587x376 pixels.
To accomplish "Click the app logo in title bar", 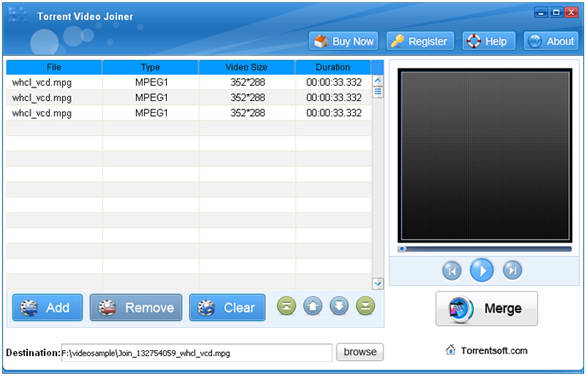I will (17, 15).
